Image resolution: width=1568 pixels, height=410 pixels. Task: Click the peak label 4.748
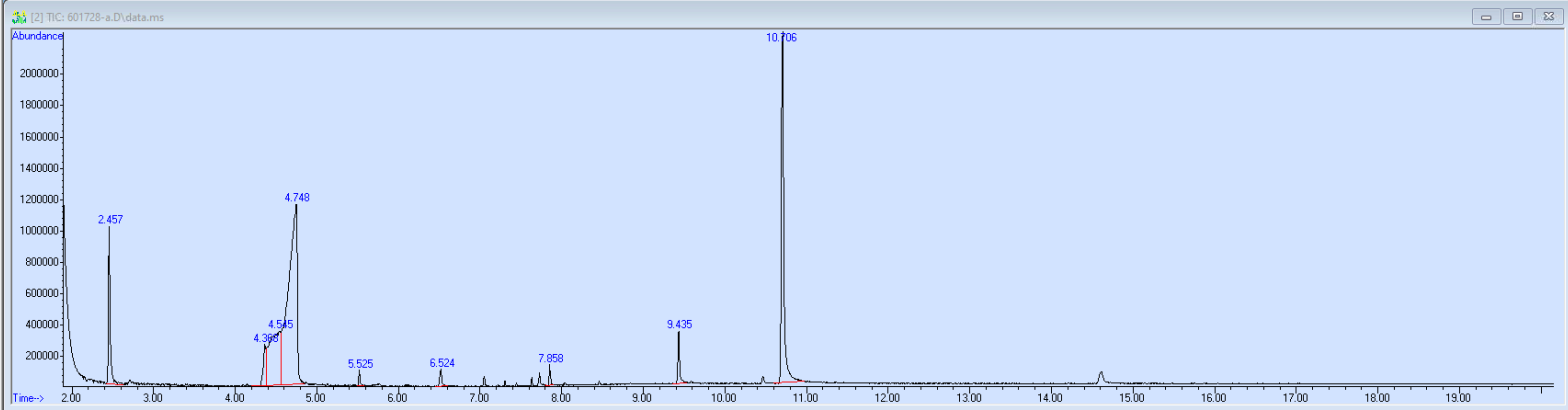(x=297, y=198)
